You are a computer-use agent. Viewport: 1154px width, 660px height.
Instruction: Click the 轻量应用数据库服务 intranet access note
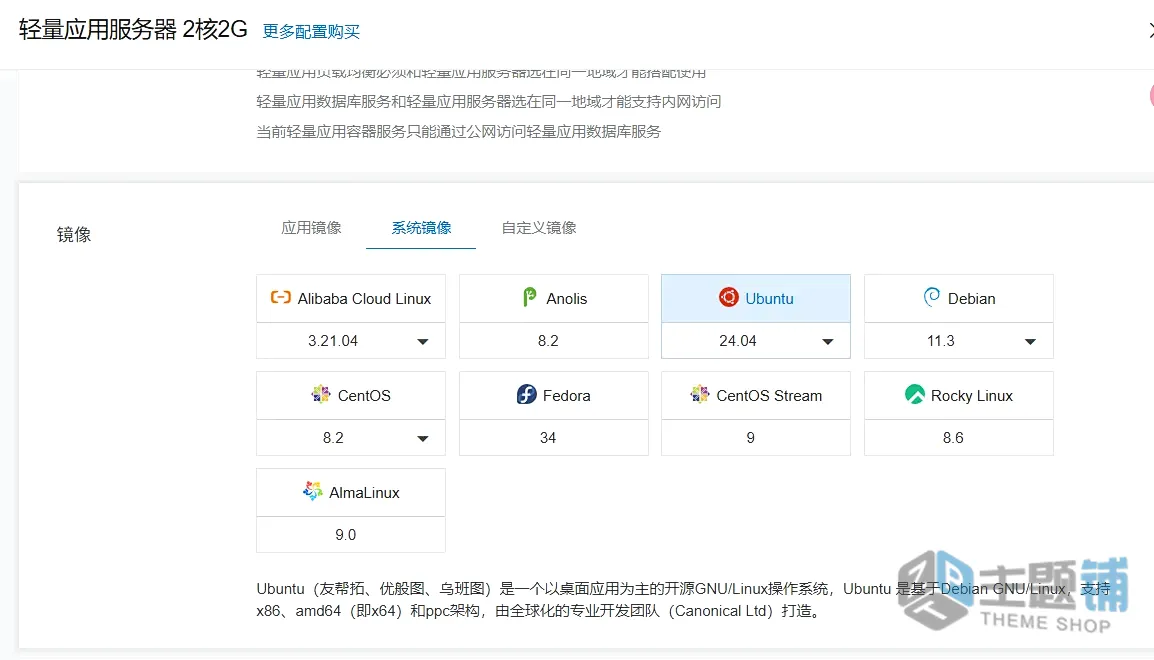click(x=489, y=102)
